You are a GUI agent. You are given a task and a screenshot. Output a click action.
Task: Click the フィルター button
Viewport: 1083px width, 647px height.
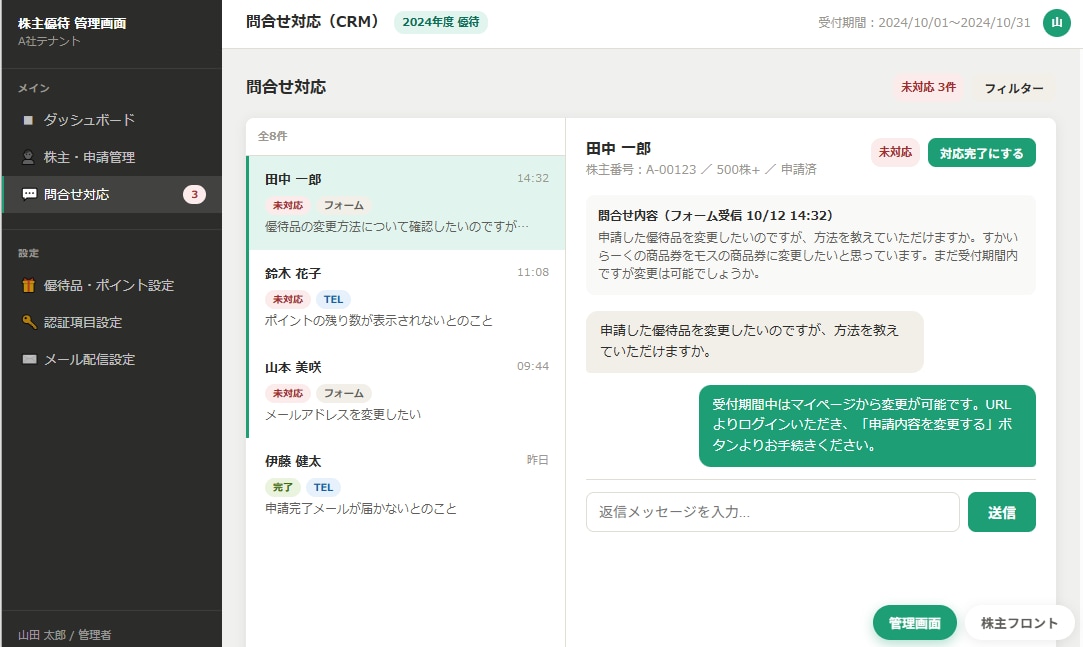click(x=1013, y=88)
